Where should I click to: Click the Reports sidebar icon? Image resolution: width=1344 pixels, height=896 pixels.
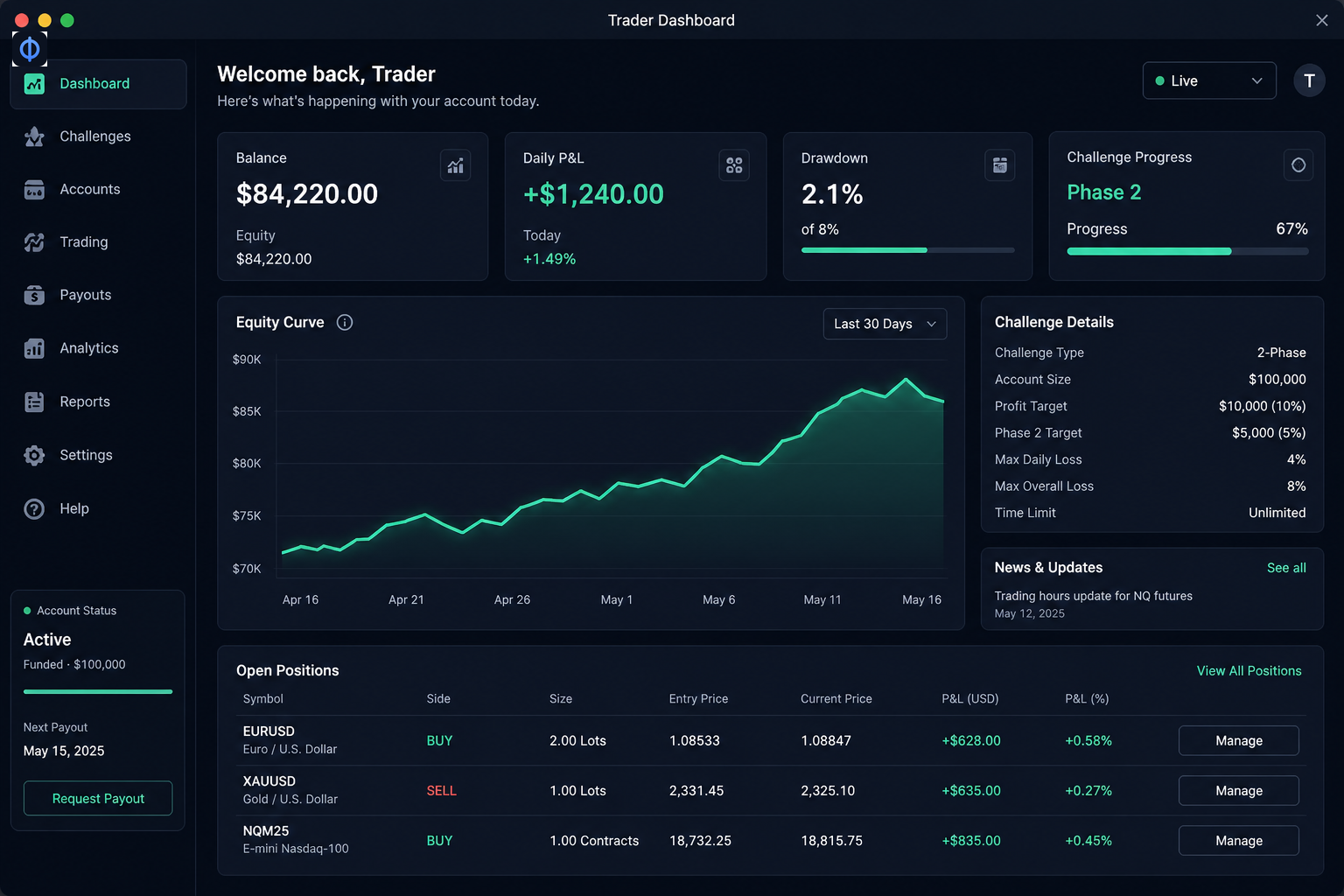point(34,402)
